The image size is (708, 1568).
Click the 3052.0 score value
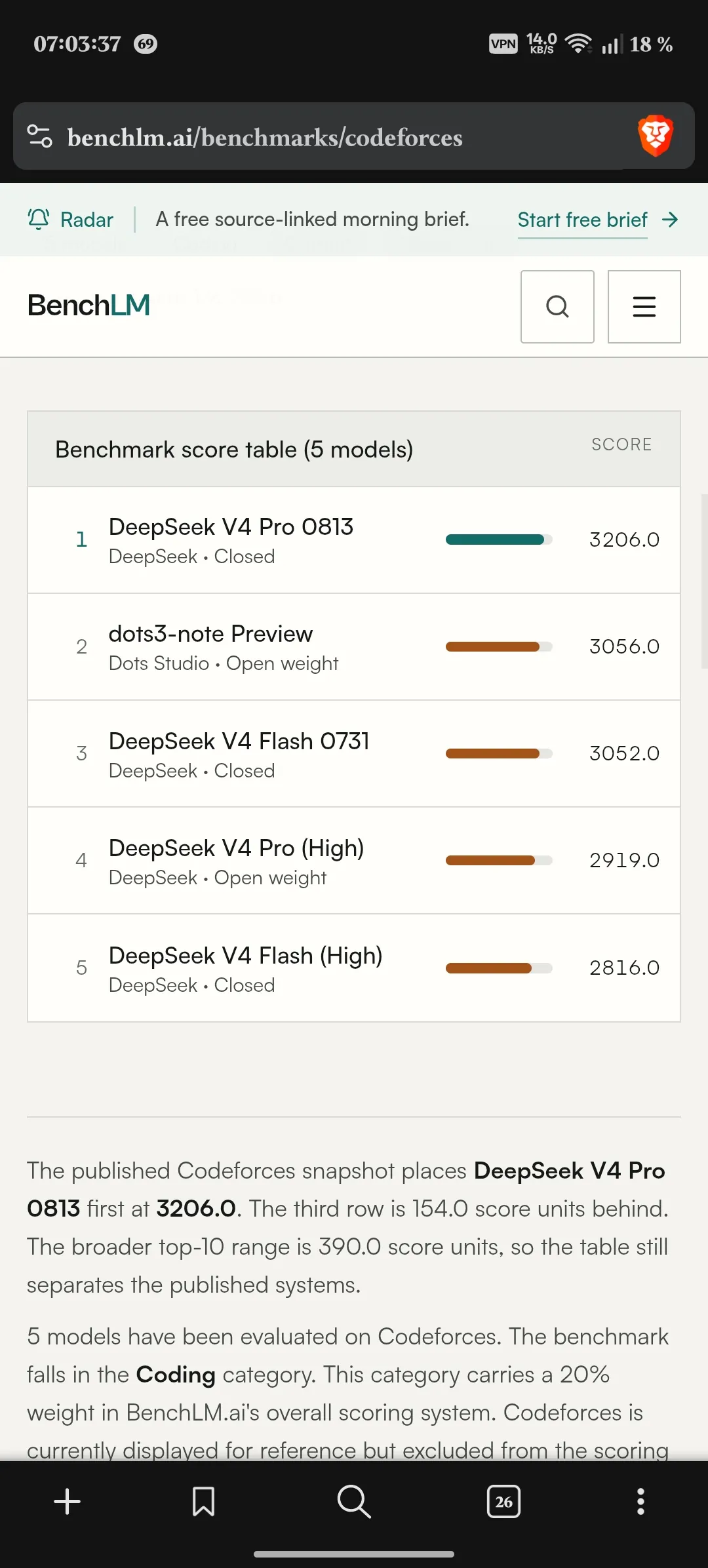click(624, 753)
